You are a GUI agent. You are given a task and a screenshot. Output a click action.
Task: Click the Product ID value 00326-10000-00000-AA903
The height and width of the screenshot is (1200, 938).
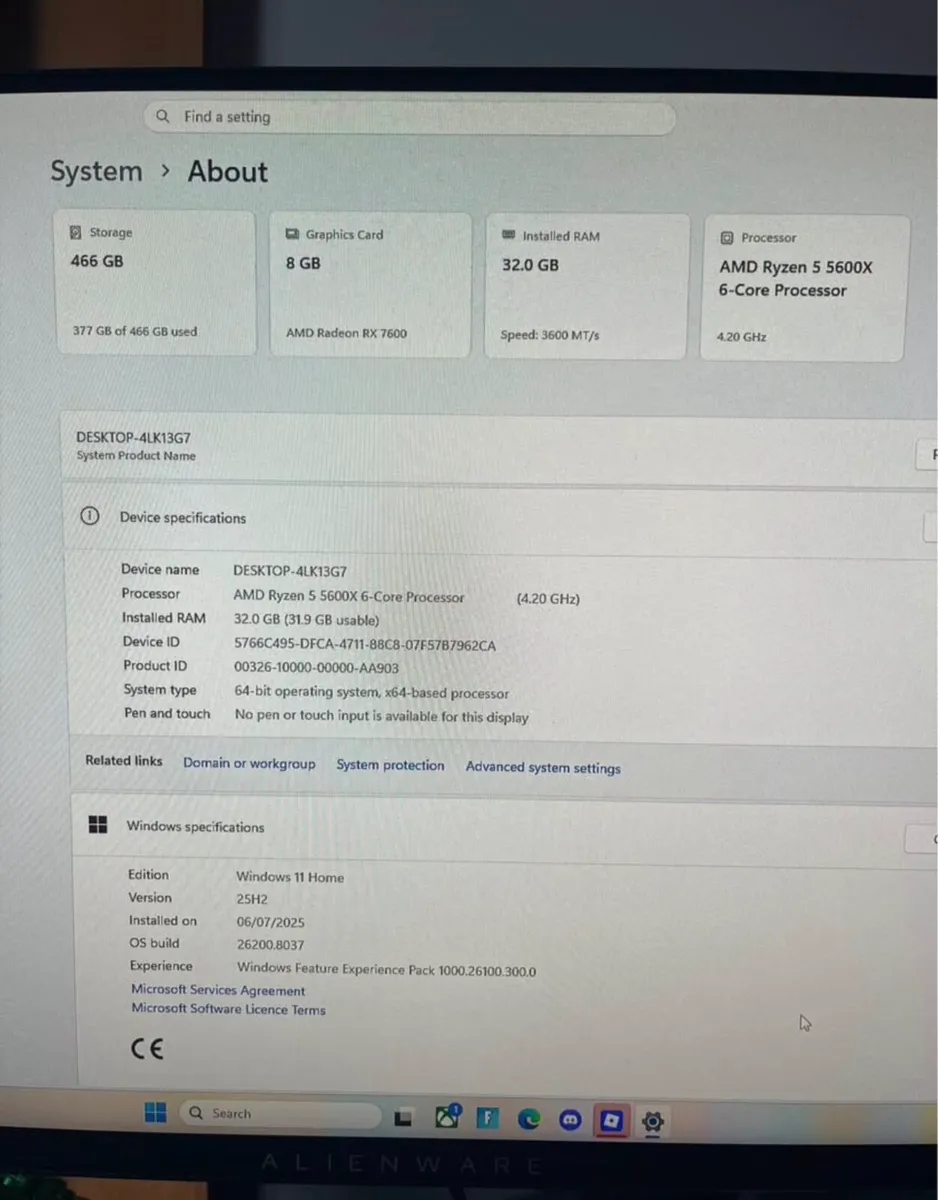[316, 669]
